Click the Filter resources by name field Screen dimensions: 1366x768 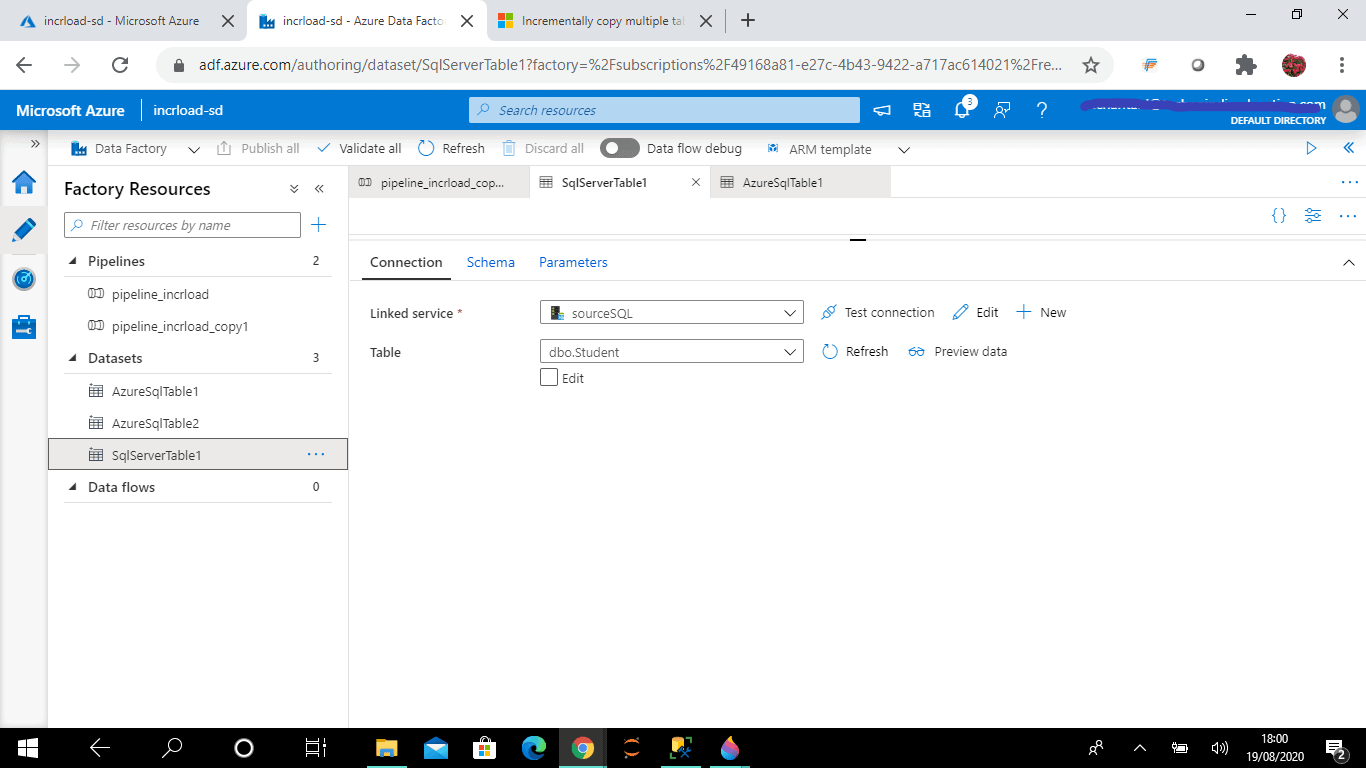click(x=182, y=225)
